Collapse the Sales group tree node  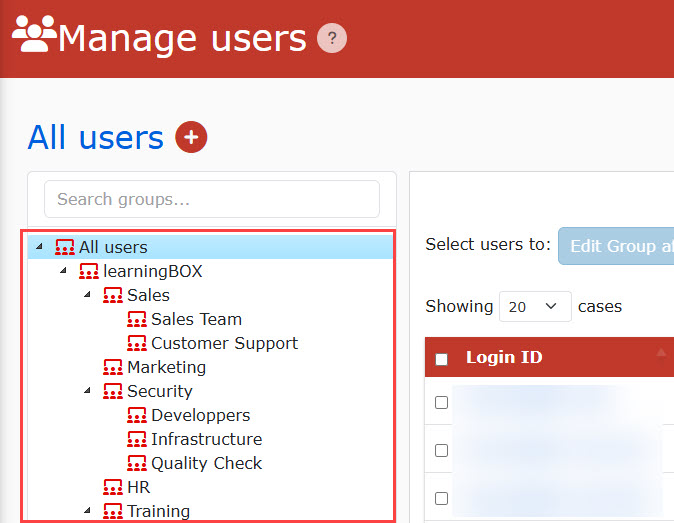(x=87, y=296)
